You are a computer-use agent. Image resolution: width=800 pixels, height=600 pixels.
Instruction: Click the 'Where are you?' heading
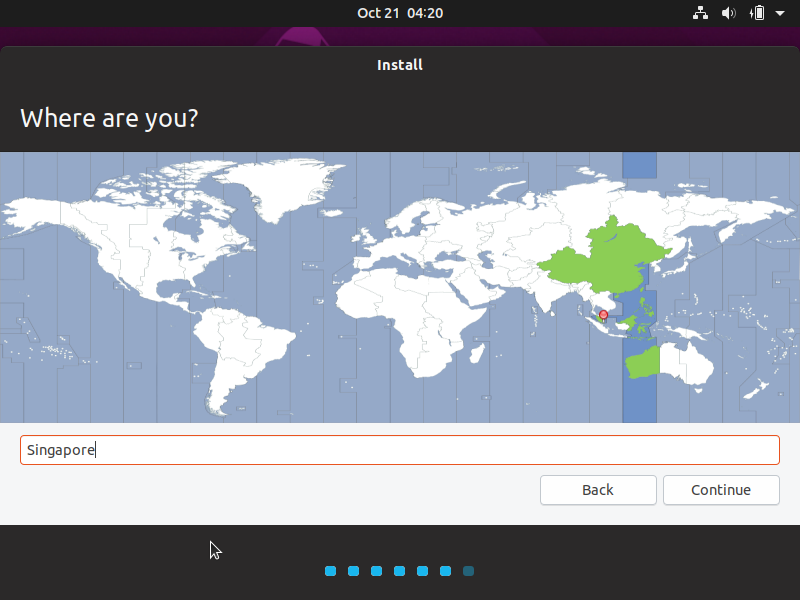pos(109,118)
